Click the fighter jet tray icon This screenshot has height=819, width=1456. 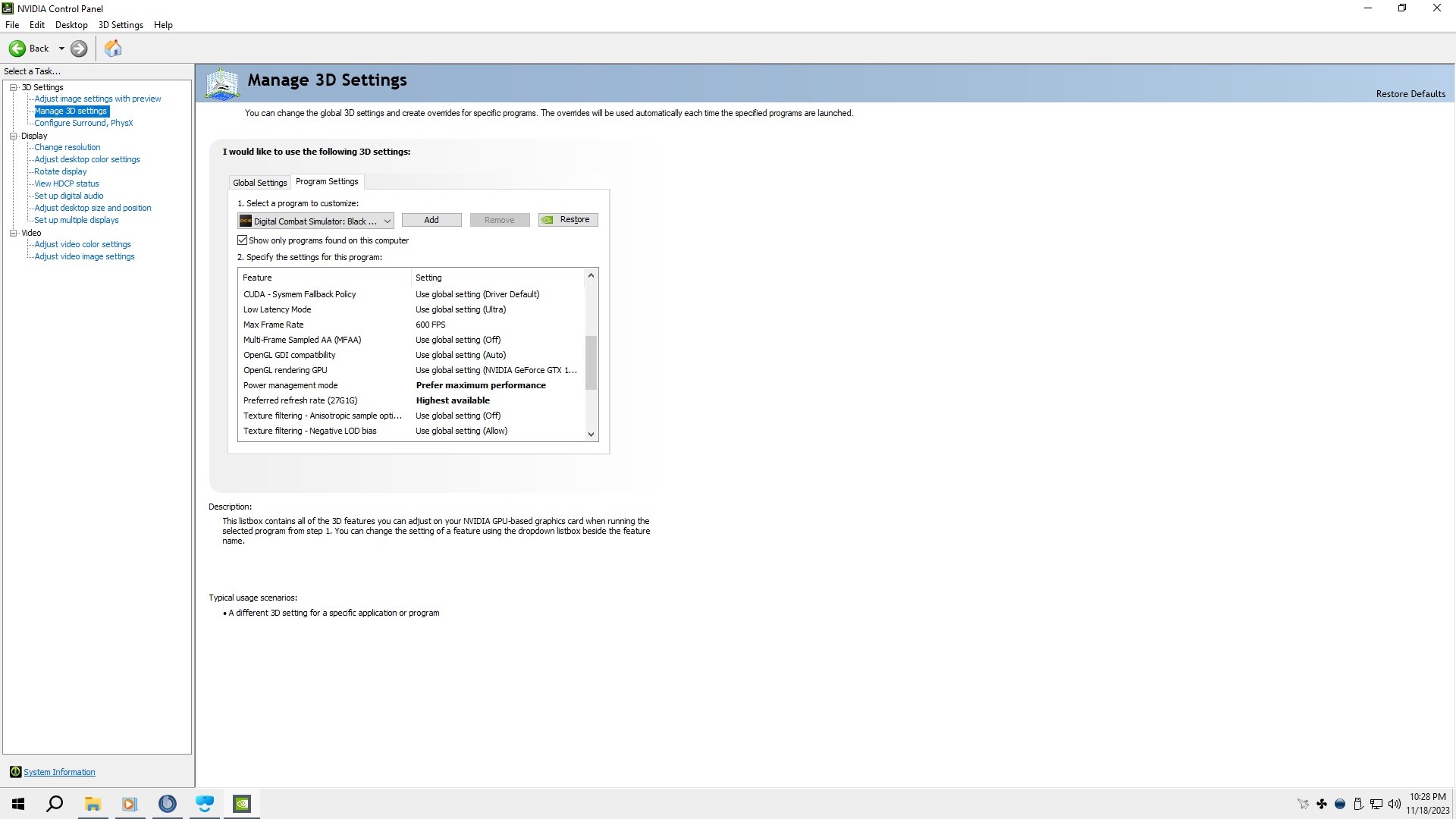coord(1303,804)
